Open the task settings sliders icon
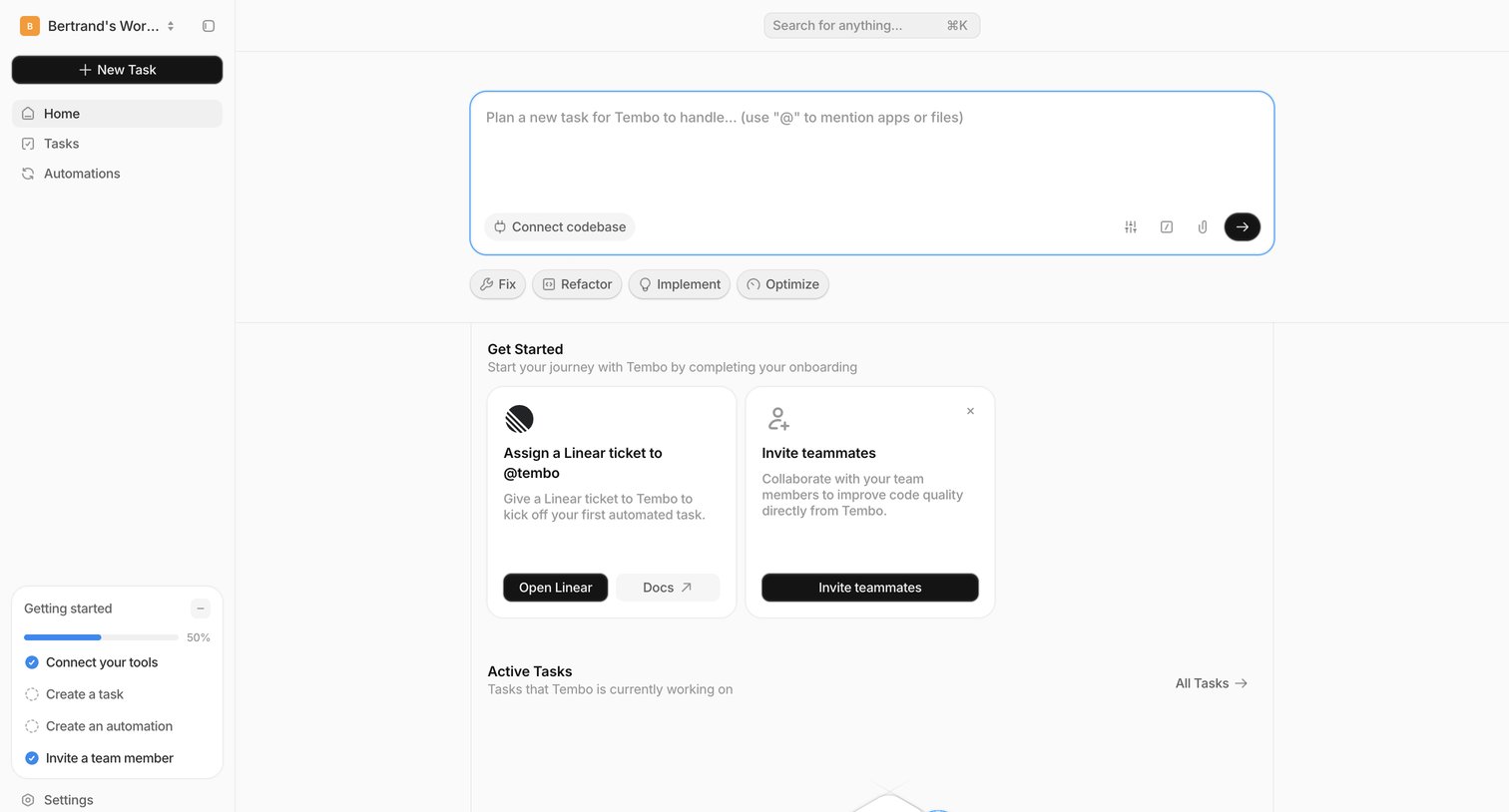The height and width of the screenshot is (812, 1509). 1131,227
